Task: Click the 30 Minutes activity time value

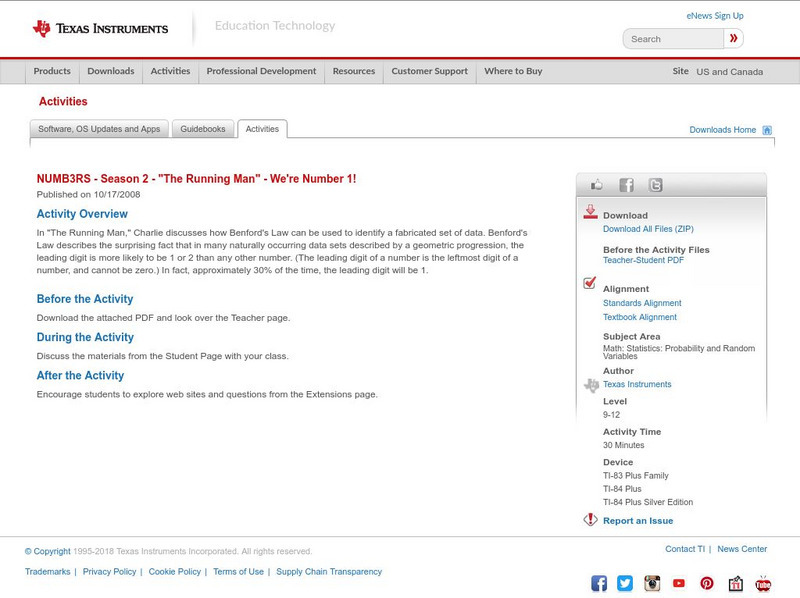Action: pos(623,445)
